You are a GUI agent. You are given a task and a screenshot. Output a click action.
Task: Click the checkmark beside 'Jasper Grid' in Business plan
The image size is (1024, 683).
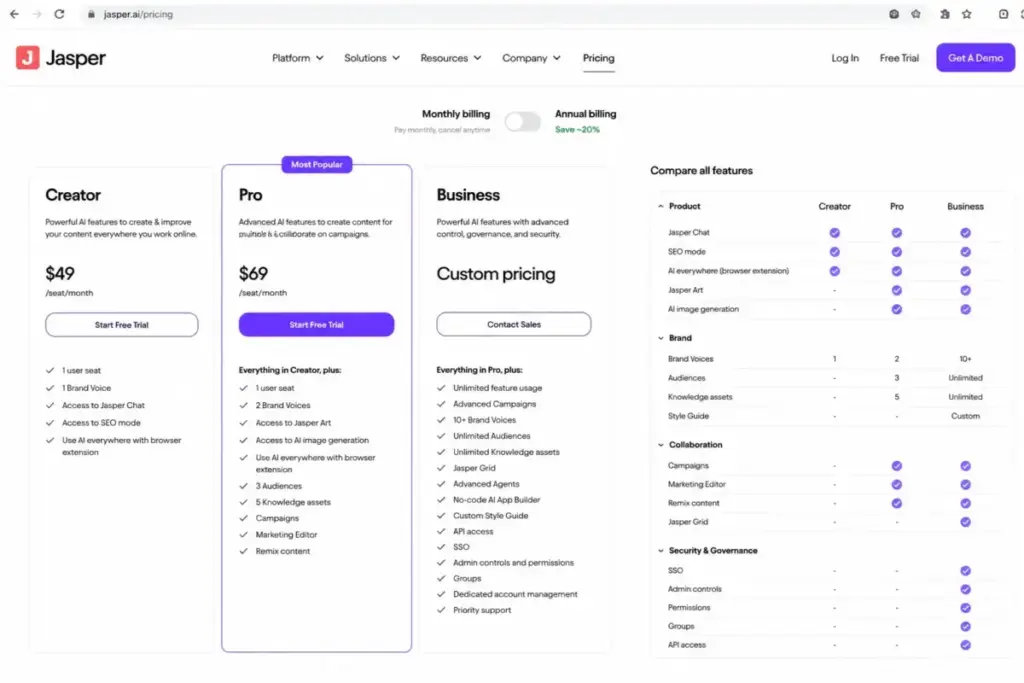(441, 468)
